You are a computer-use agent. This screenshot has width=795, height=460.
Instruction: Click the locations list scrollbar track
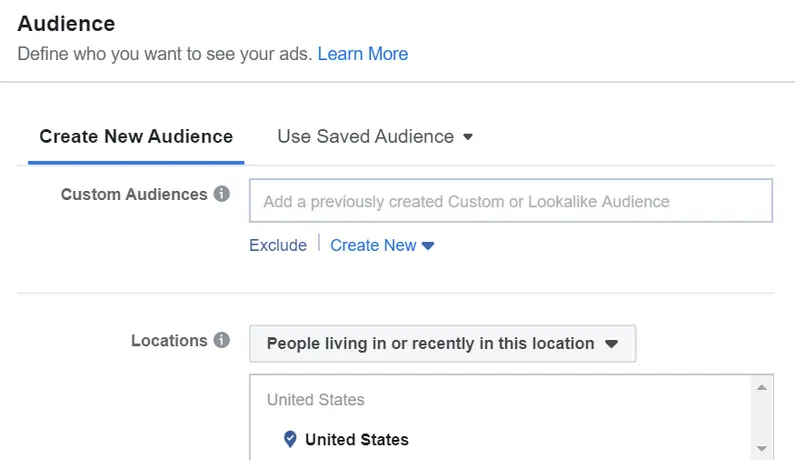pyautogui.click(x=761, y=417)
